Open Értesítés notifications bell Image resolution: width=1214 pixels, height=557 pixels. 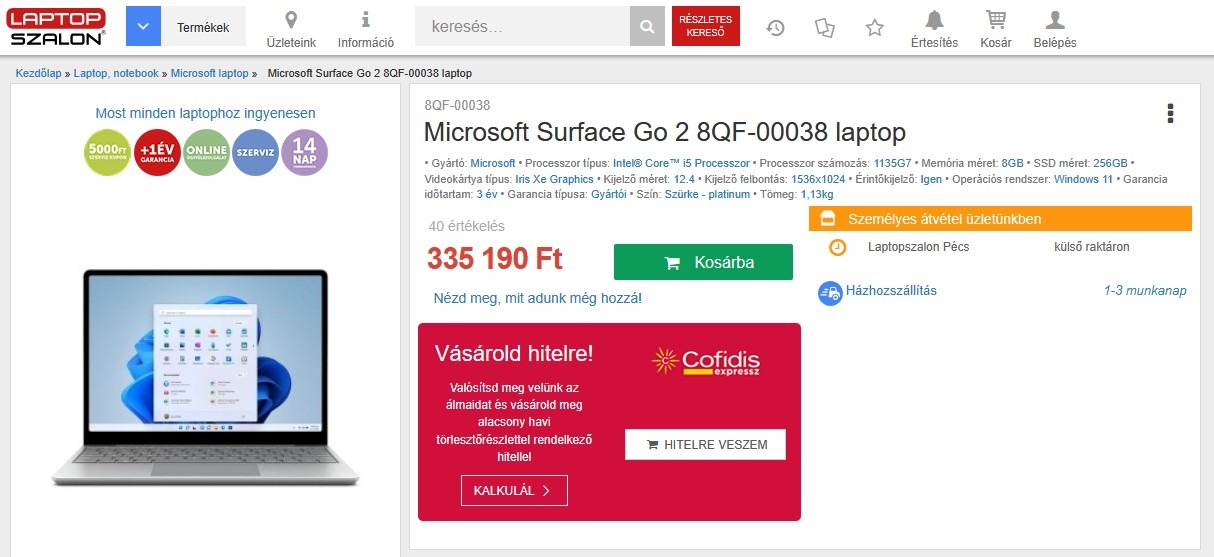point(934,21)
